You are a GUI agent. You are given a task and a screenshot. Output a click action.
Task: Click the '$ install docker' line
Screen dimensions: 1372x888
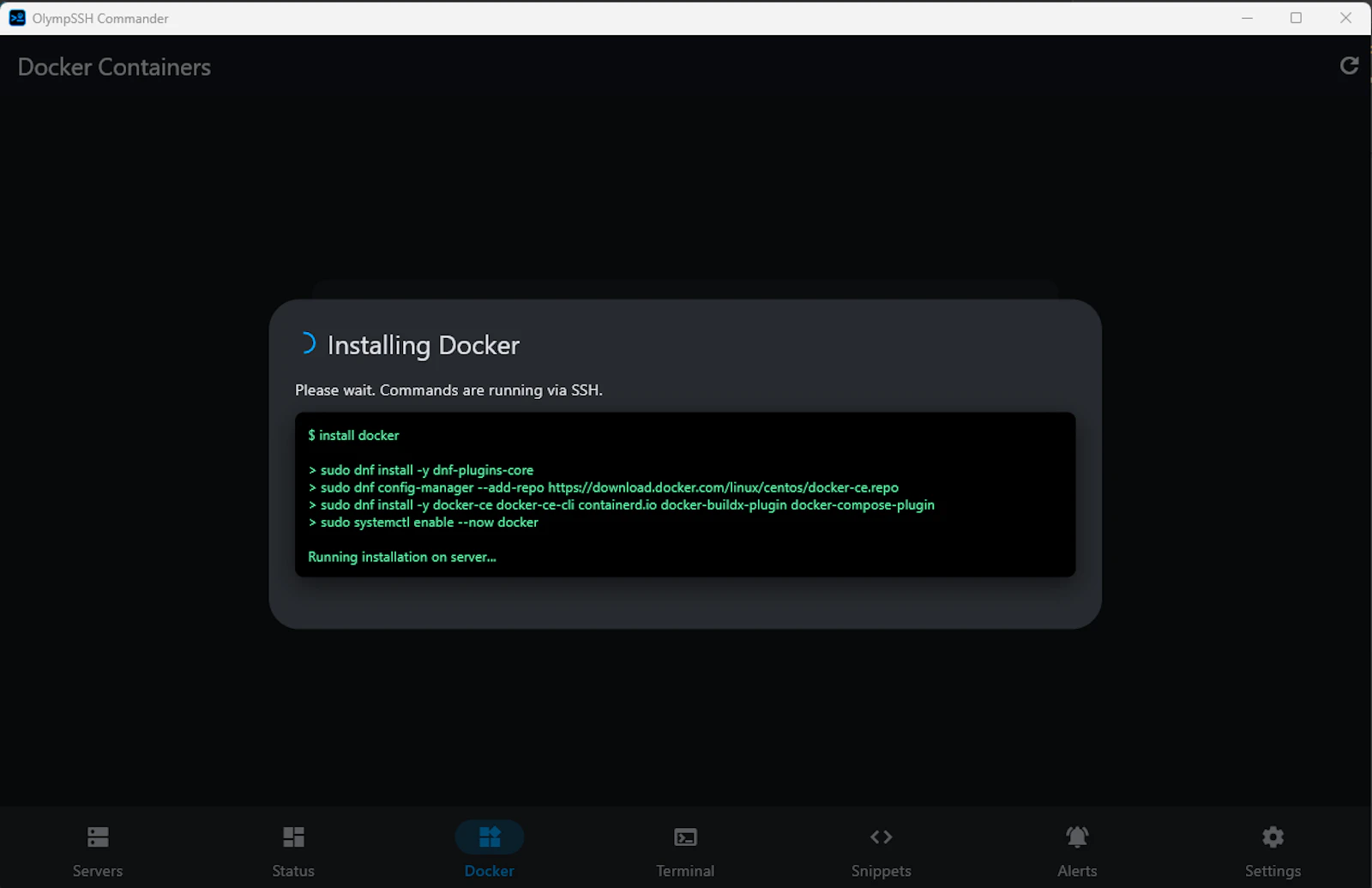coord(353,435)
